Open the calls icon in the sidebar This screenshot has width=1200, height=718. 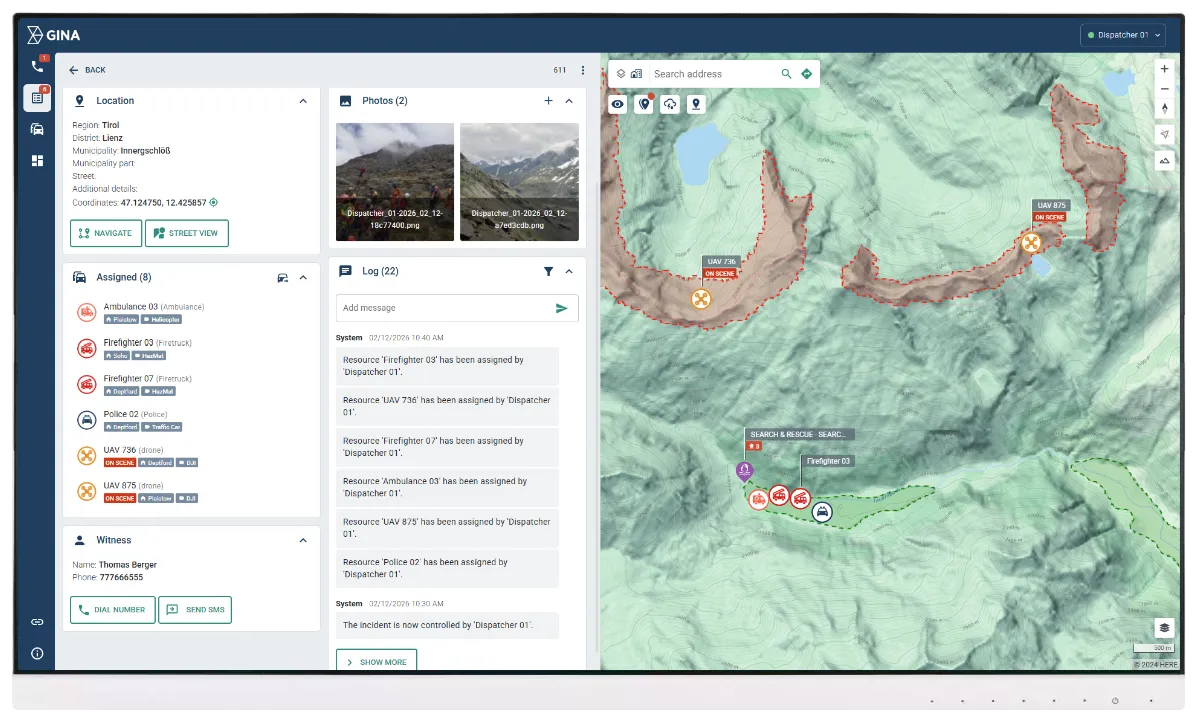tap(37, 67)
